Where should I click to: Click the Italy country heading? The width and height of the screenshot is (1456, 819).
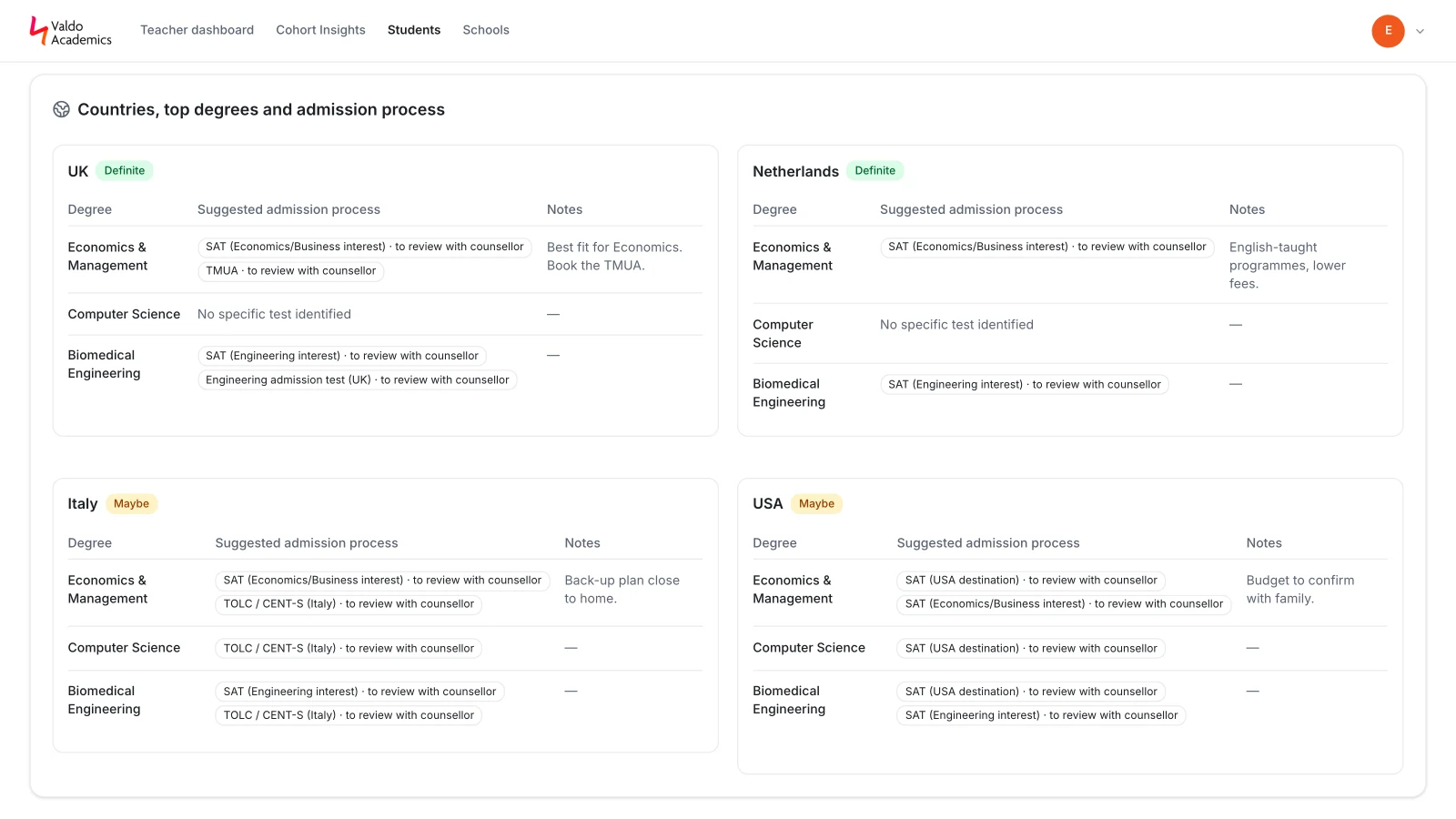(x=83, y=504)
